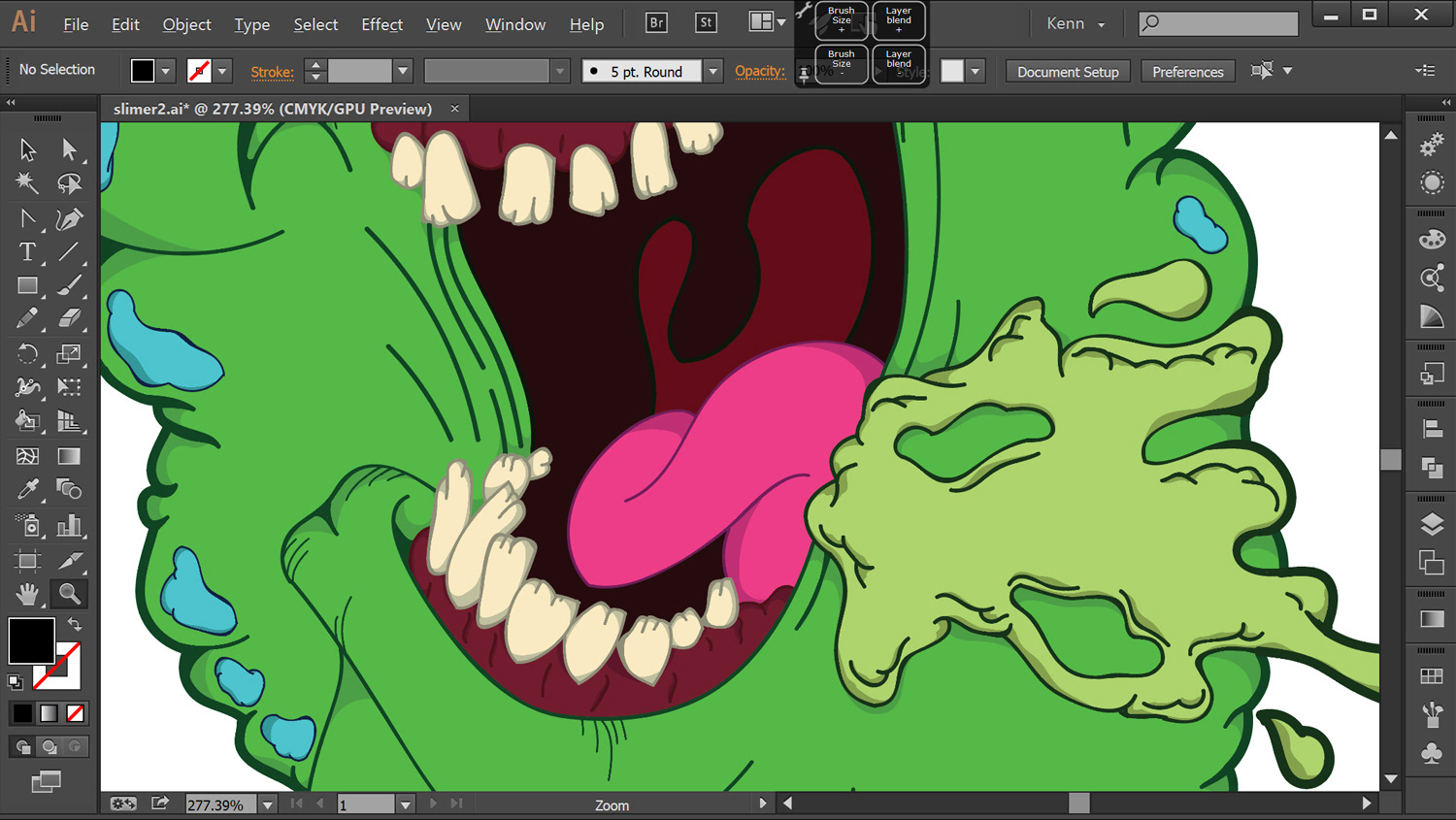The image size is (1456, 820).
Task: Open 5 pt. Round brush definition dropdown
Action: (x=713, y=71)
